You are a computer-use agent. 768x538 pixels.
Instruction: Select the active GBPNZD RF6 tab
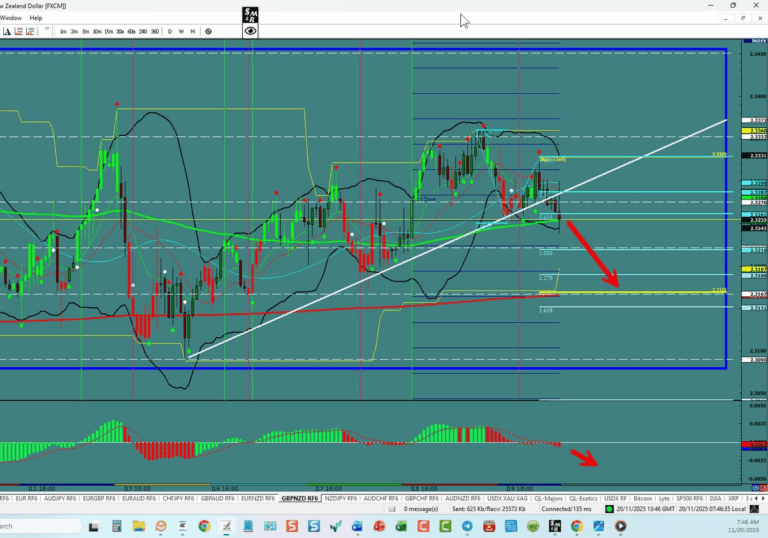click(x=300, y=498)
